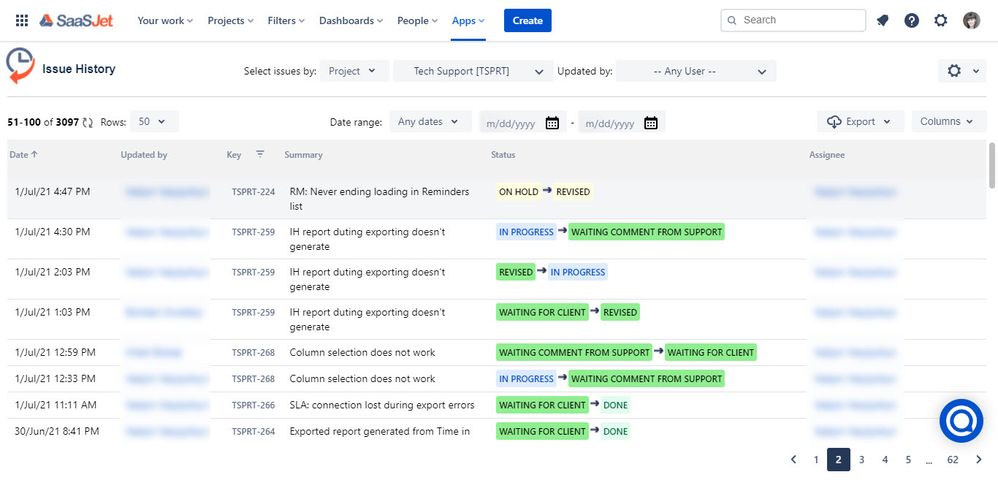Screen dimensions: 998x480
Task: Go to page 3
Action: (x=862, y=460)
